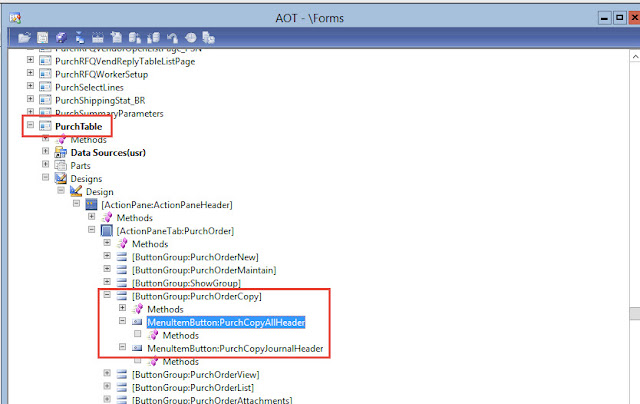Select the highlighted MenuItemButton:PurchCopyAllHeader label
Image resolution: width=640 pixels, height=404 pixels.
coord(226,322)
